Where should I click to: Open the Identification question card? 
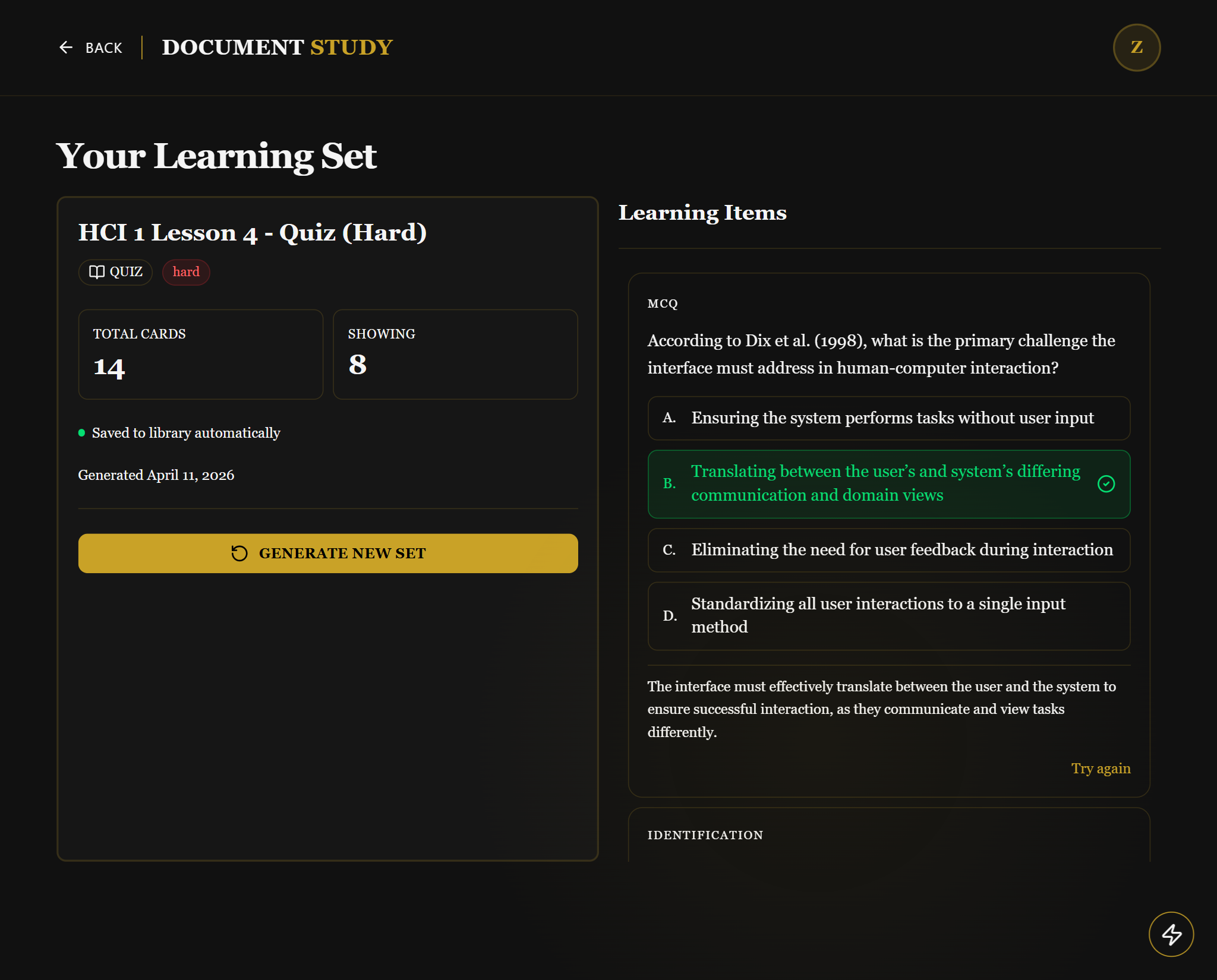[x=888, y=835]
